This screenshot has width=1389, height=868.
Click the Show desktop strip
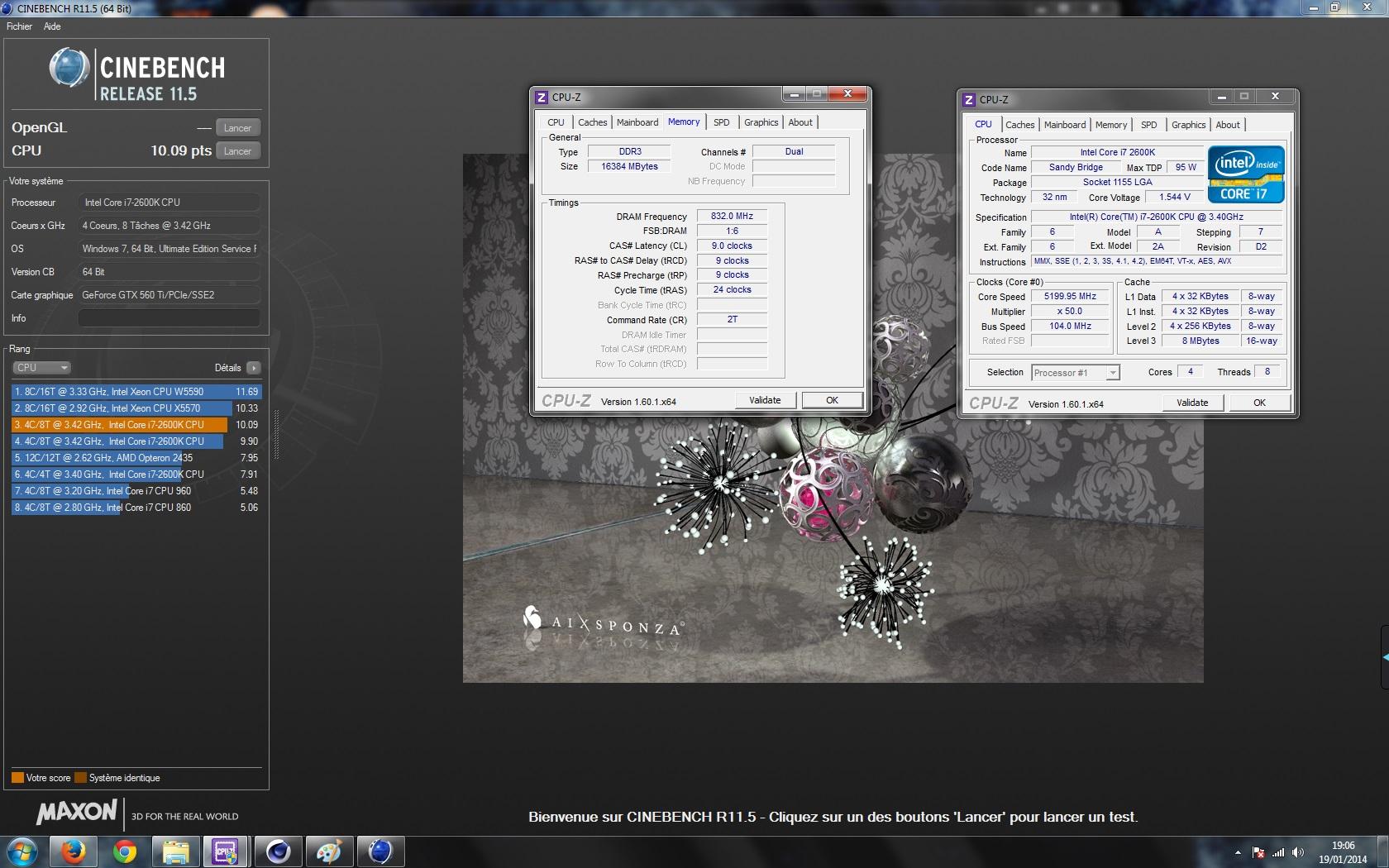point(1382,852)
